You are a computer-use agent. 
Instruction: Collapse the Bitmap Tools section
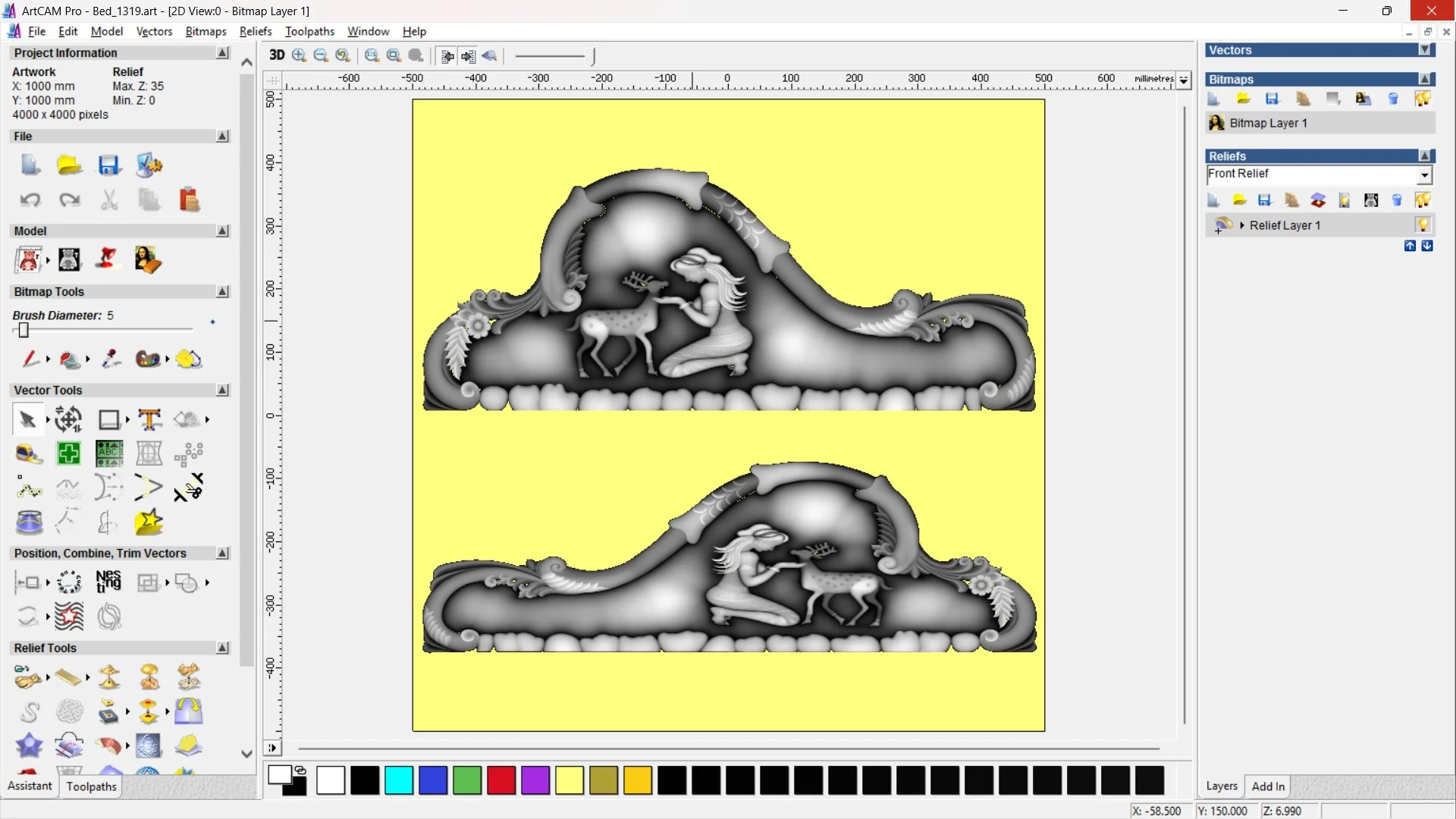point(222,292)
